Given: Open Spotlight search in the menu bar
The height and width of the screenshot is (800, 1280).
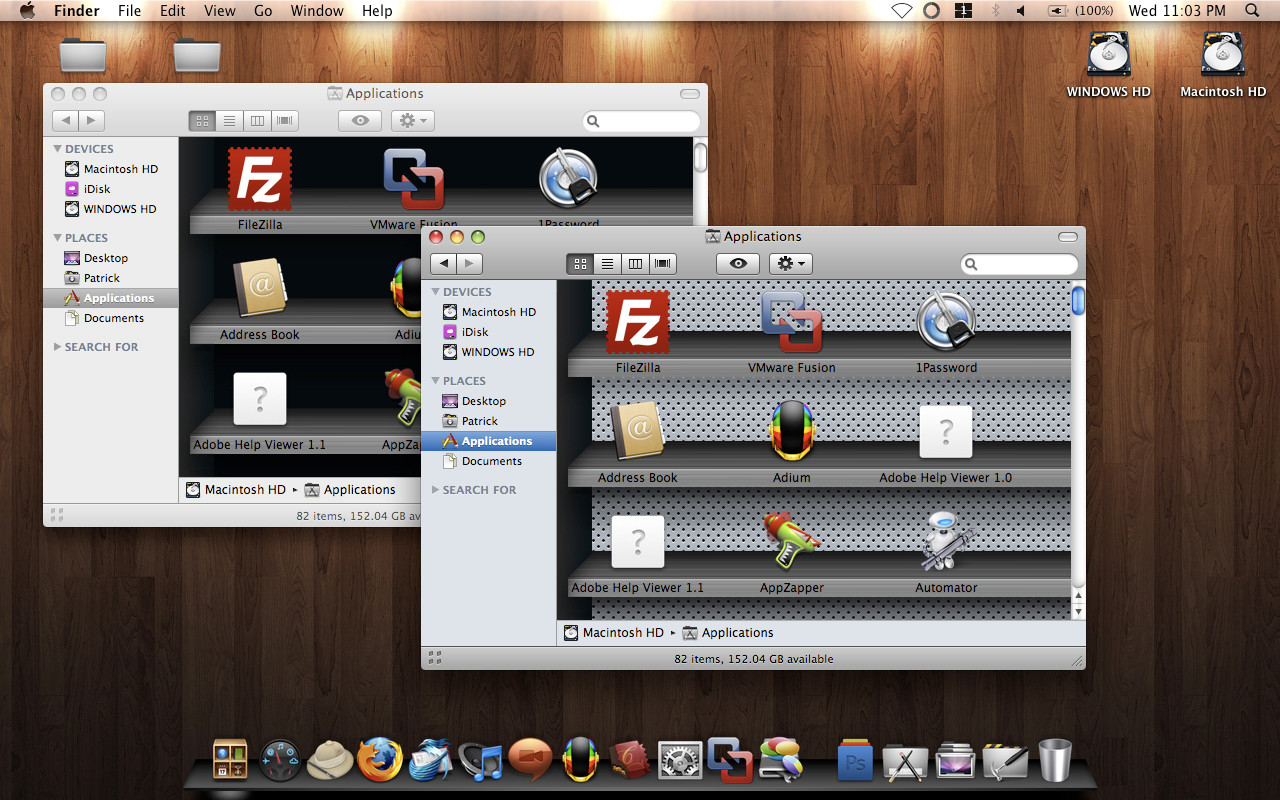Looking at the screenshot, I should [x=1252, y=11].
